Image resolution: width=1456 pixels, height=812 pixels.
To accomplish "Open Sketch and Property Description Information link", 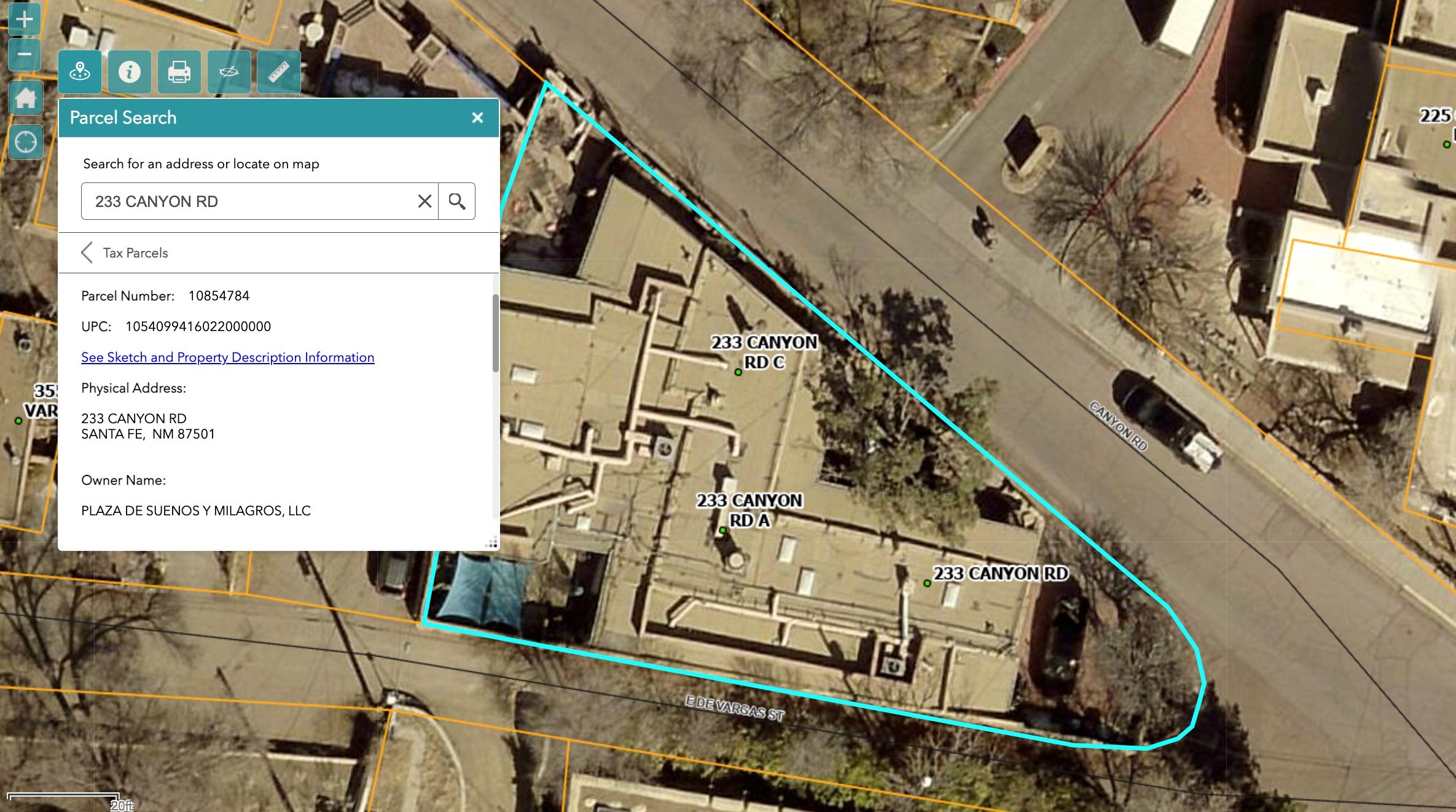I will (227, 357).
